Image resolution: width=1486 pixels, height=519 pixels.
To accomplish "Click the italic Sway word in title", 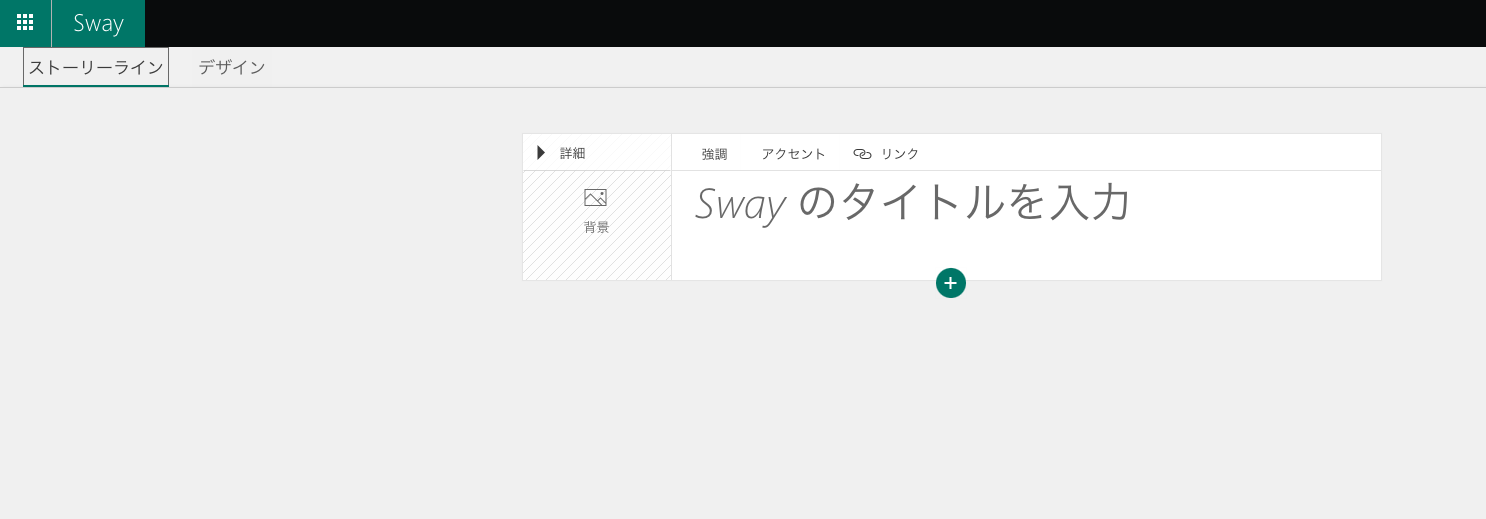I will coord(740,205).
